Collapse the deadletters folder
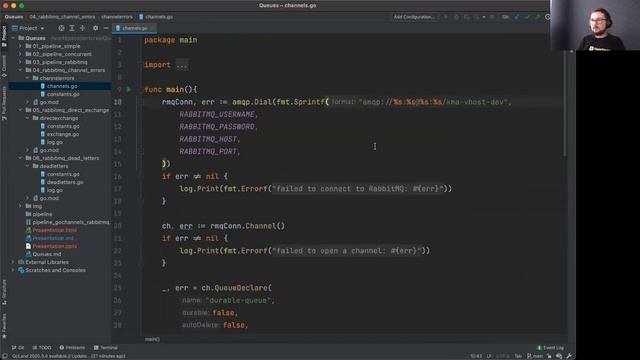Image resolution: width=640 pixels, height=360 pixels. point(27,166)
